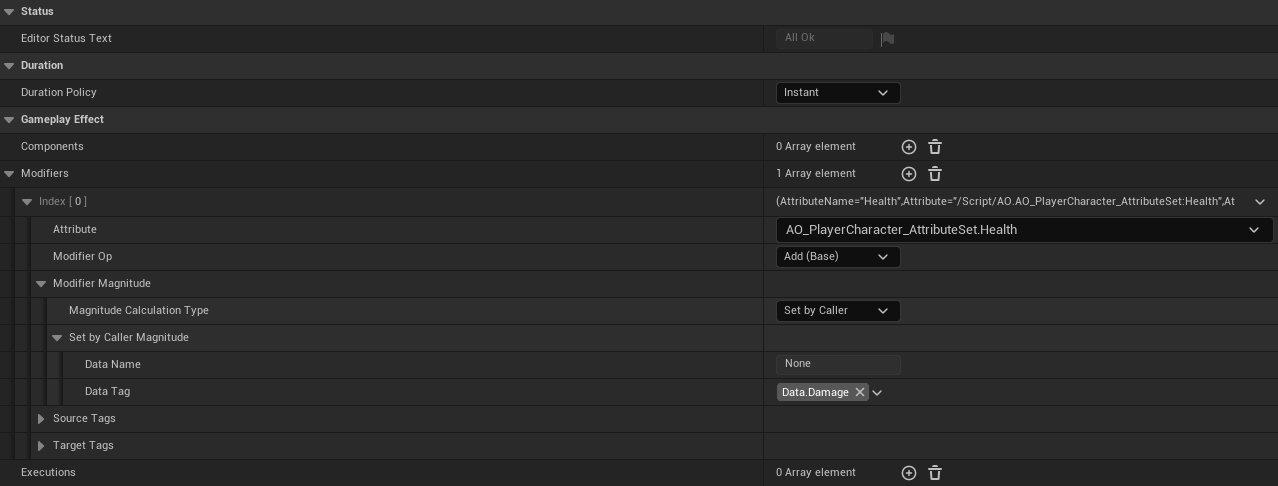Image resolution: width=1278 pixels, height=486 pixels.
Task: Collapse the Modifier Magnitude group
Action: pyautogui.click(x=41, y=284)
